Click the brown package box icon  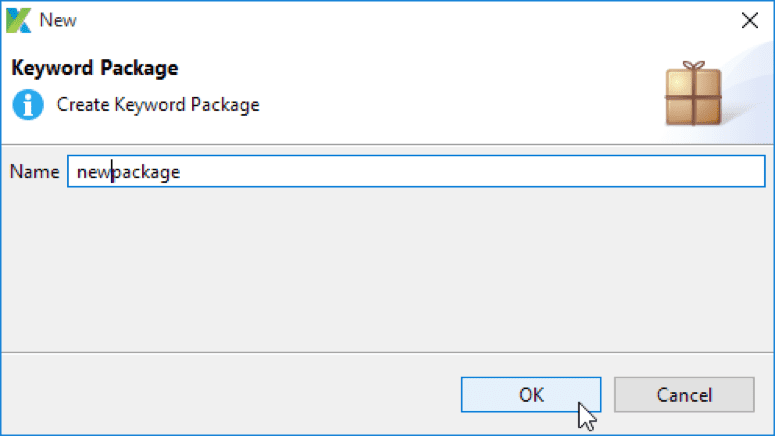(x=692, y=93)
